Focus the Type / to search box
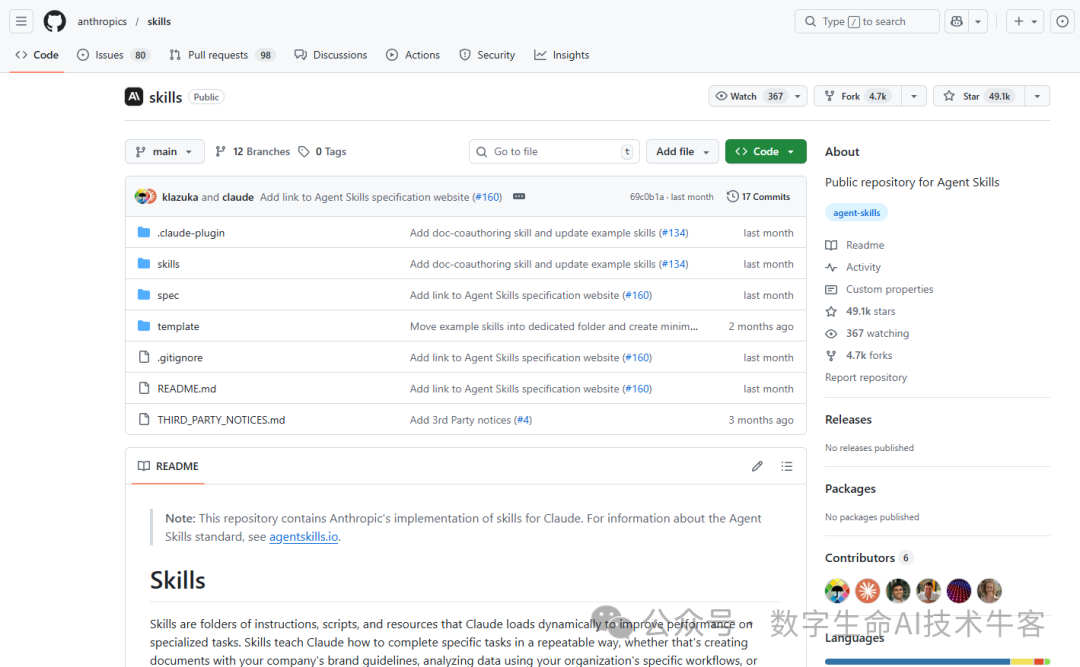Viewport: 1080px width, 667px height. pyautogui.click(x=867, y=21)
